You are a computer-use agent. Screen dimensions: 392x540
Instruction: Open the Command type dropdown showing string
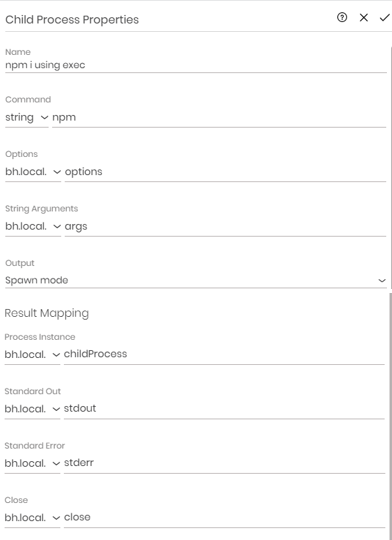27,117
